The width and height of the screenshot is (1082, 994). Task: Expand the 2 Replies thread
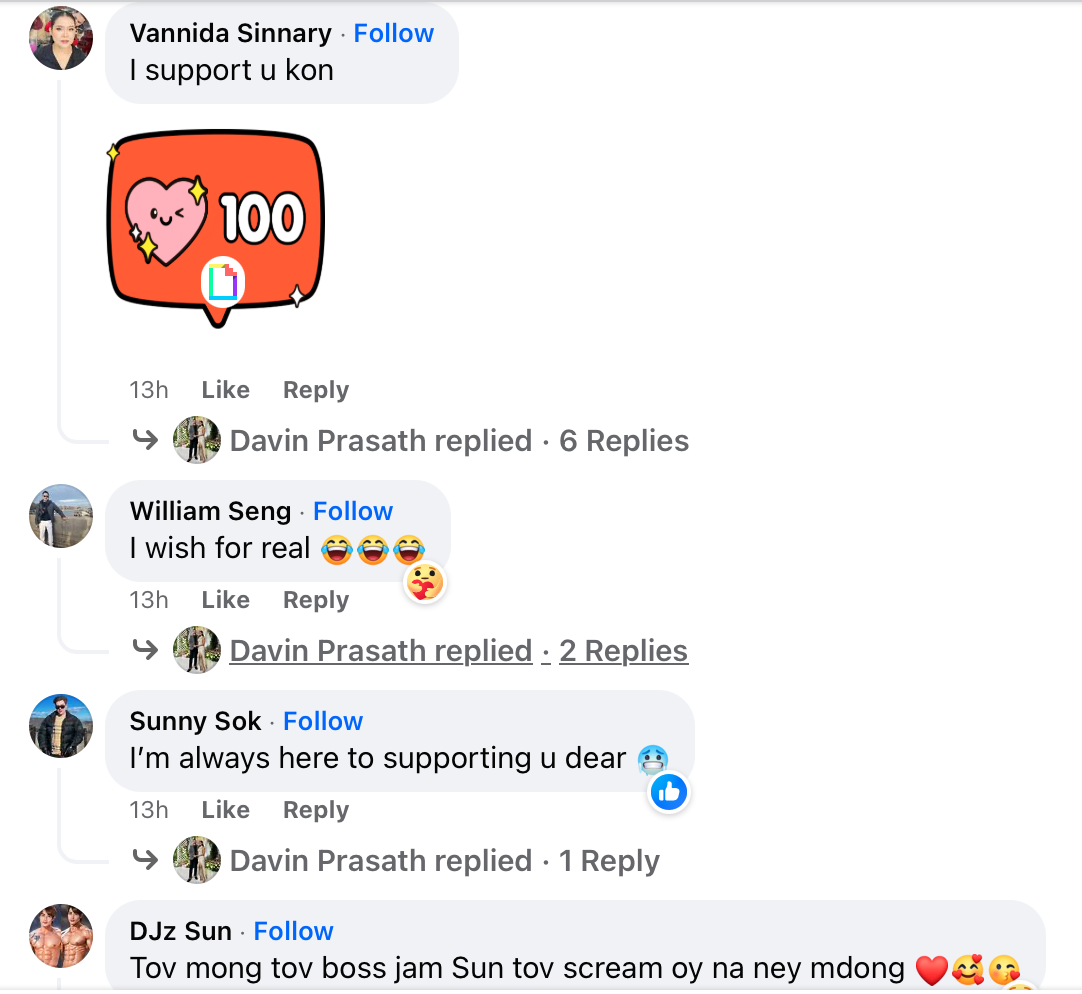click(x=623, y=651)
